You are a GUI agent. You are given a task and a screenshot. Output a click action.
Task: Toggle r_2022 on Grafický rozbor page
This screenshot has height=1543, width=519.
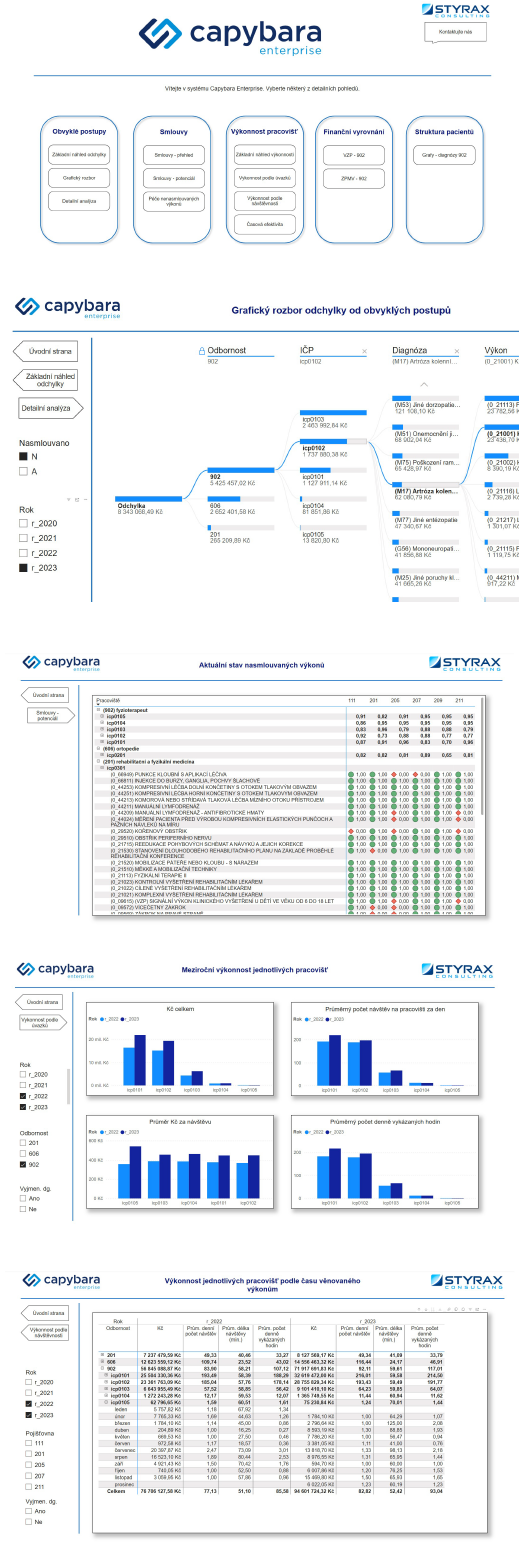(x=23, y=552)
